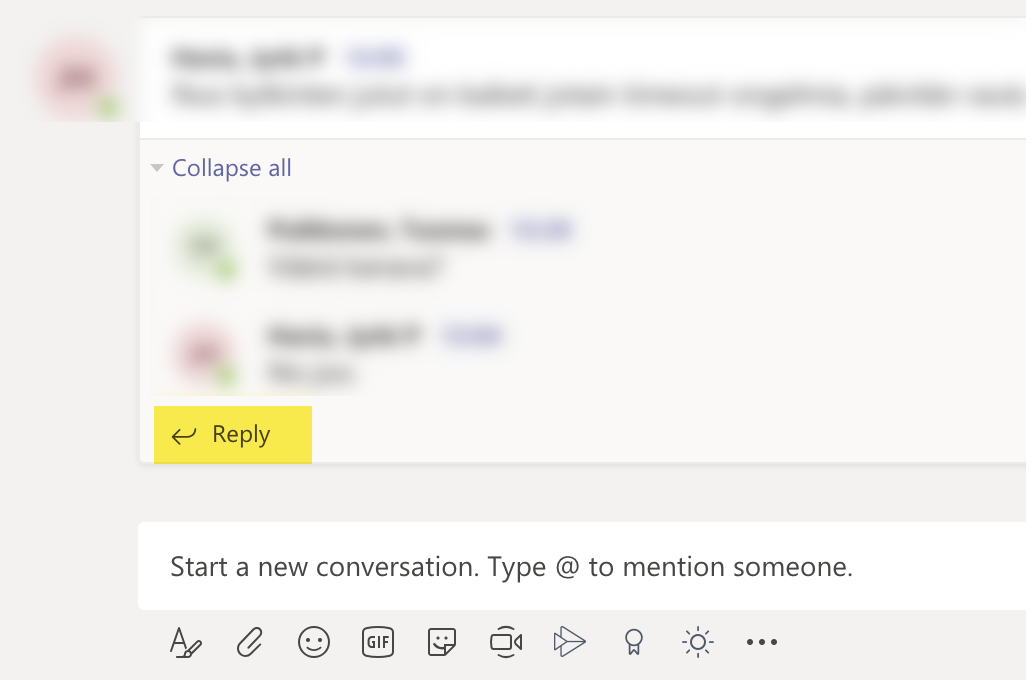This screenshot has height=680, width=1032.
Task: Open the Format text options
Action: click(x=186, y=642)
